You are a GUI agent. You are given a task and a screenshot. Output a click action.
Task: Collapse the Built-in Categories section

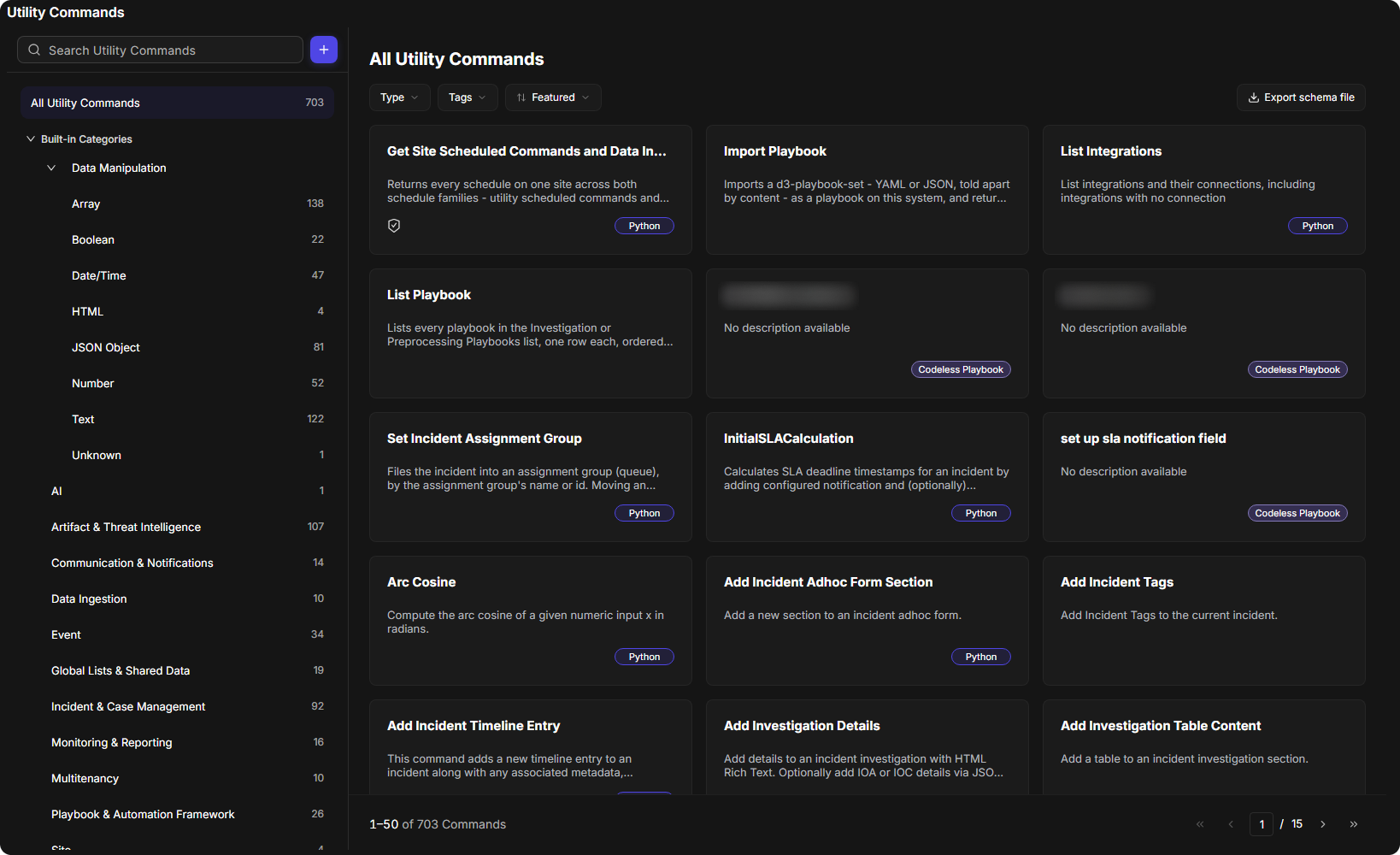coord(31,139)
